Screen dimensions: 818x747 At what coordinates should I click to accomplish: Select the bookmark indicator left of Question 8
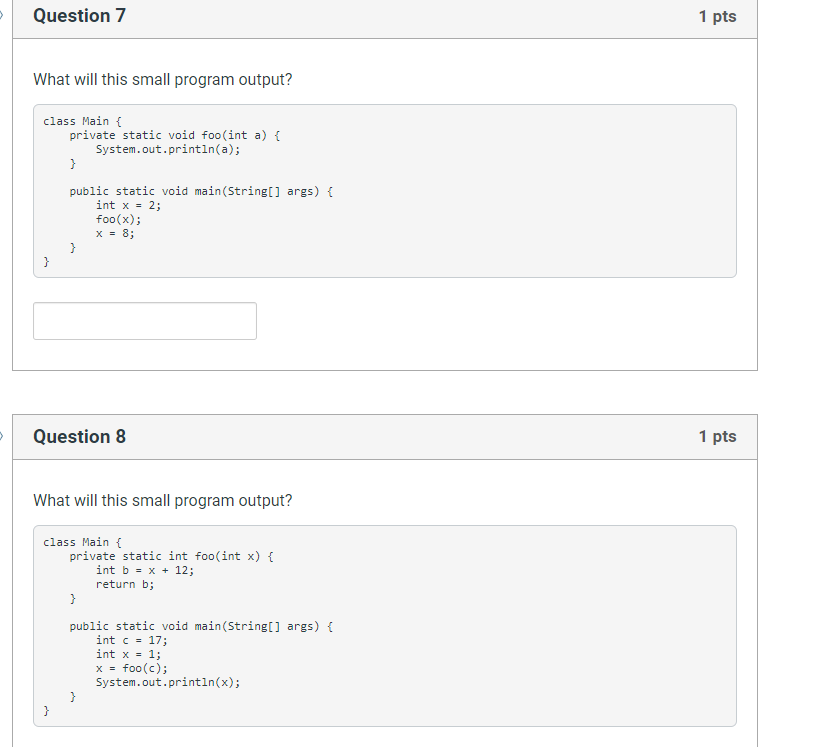pyautogui.click(x=3, y=436)
